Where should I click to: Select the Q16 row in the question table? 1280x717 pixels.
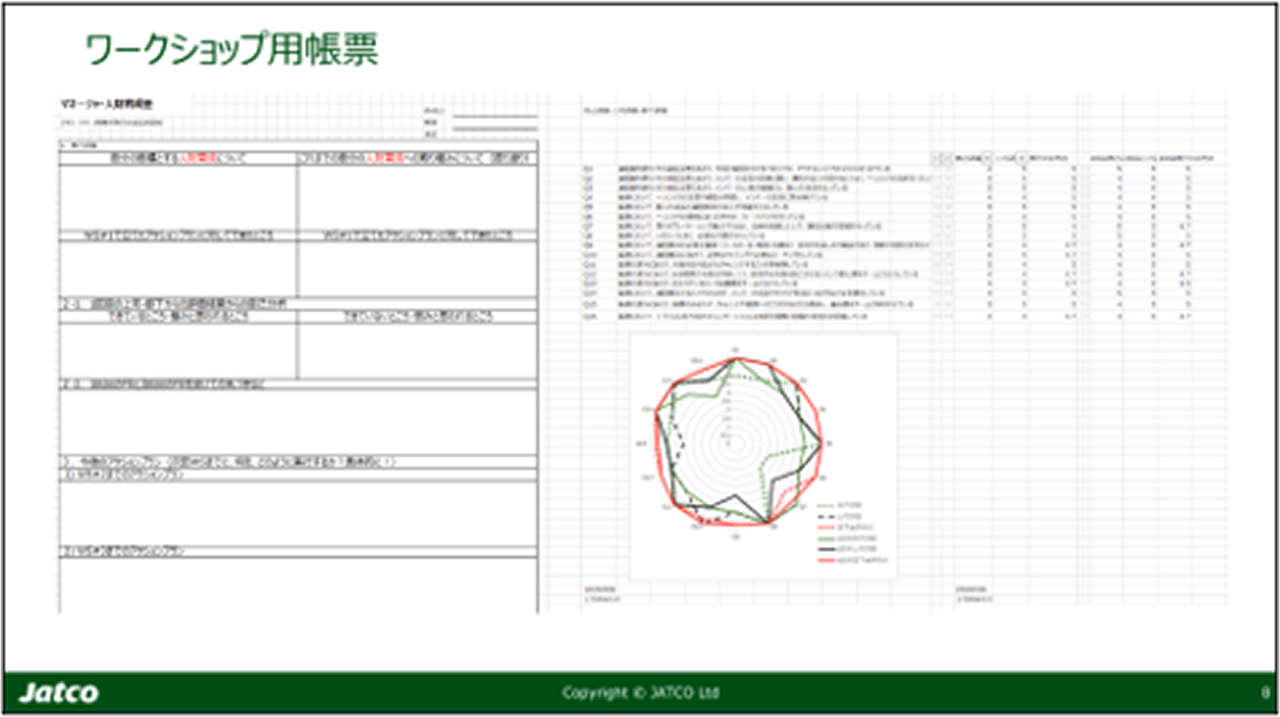click(888, 316)
